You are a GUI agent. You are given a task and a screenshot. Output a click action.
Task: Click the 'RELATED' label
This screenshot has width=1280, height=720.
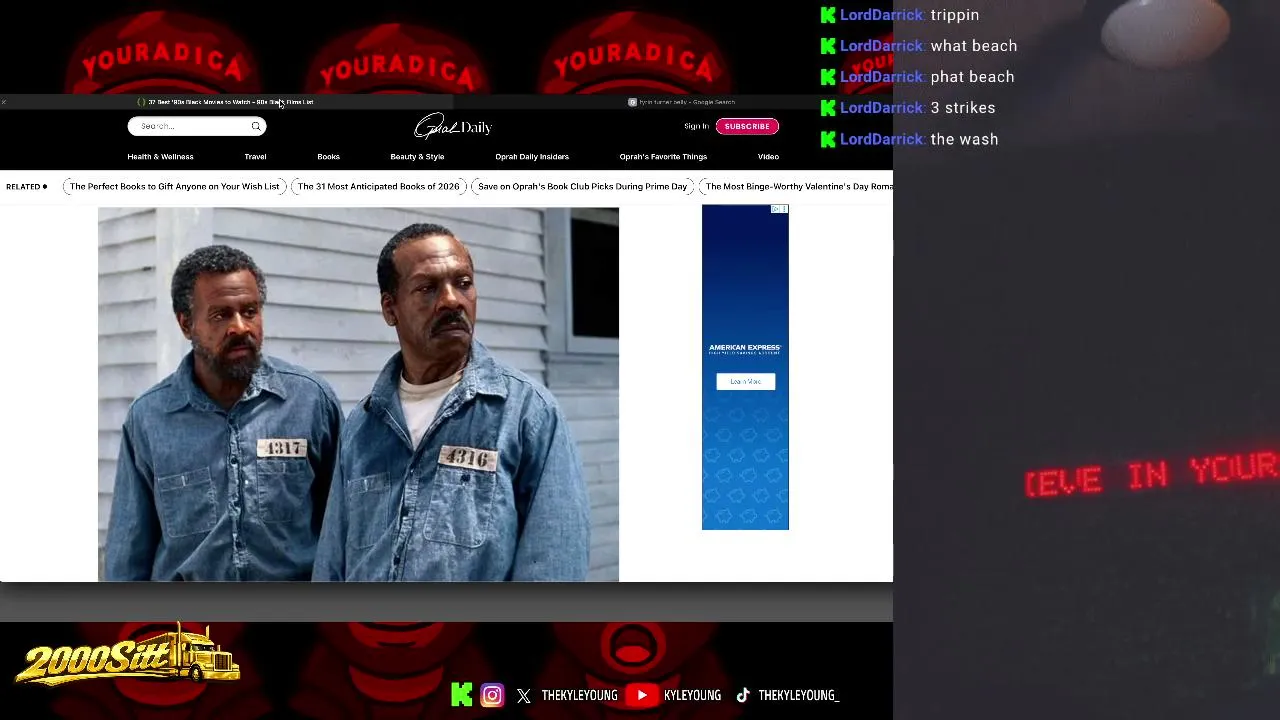[23, 186]
